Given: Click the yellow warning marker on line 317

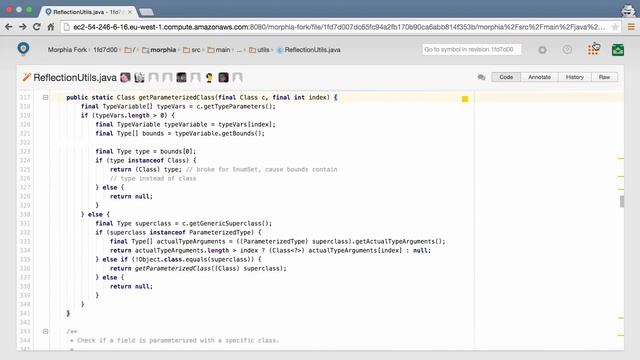Looking at the screenshot, I should coord(464,99).
